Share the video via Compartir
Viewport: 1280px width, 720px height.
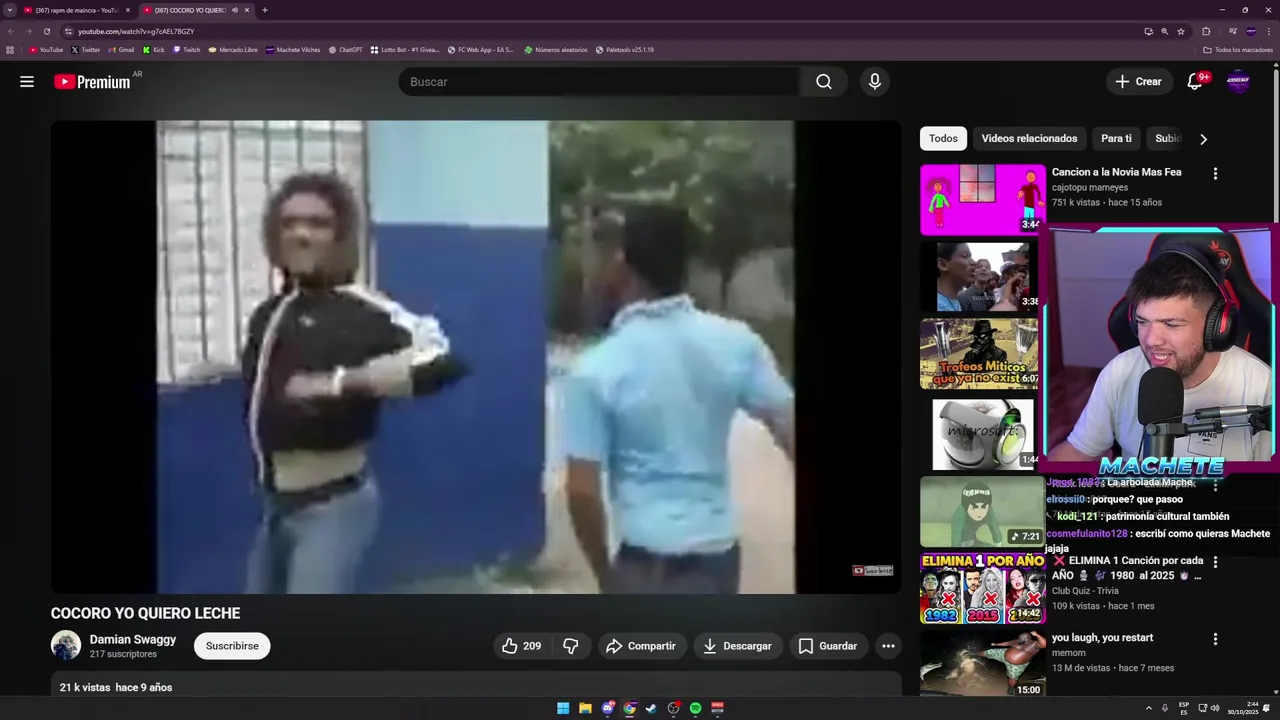642,646
